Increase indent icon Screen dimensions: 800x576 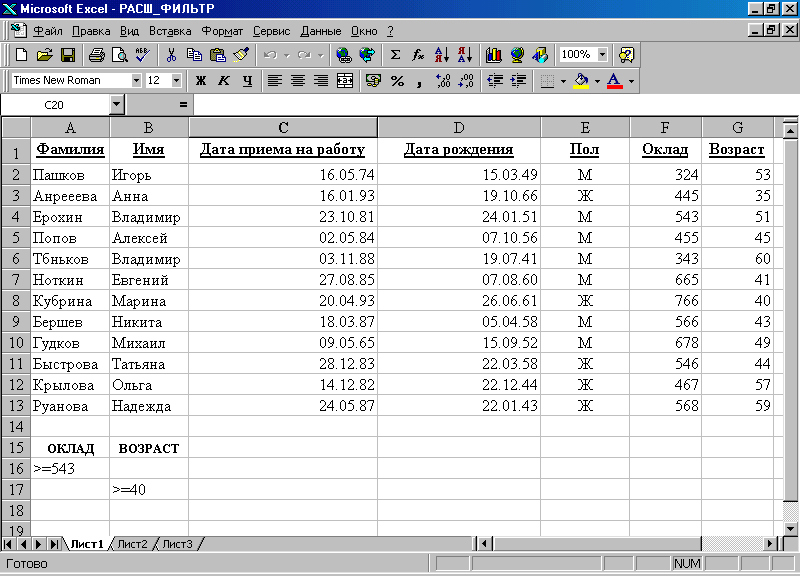(x=518, y=81)
